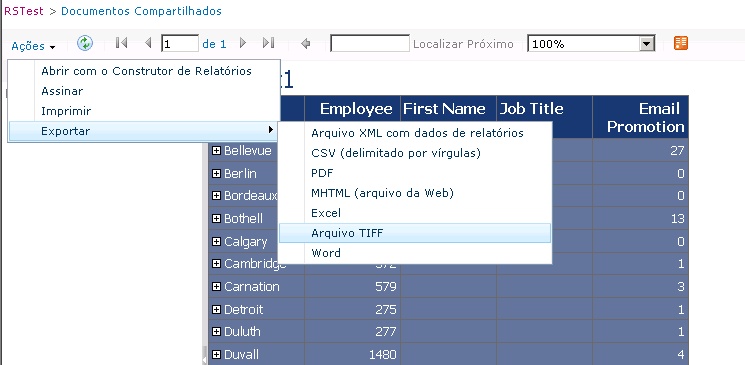This screenshot has width=745, height=365.
Task: Refresh the report with green arrows icon
Action: click(85, 43)
